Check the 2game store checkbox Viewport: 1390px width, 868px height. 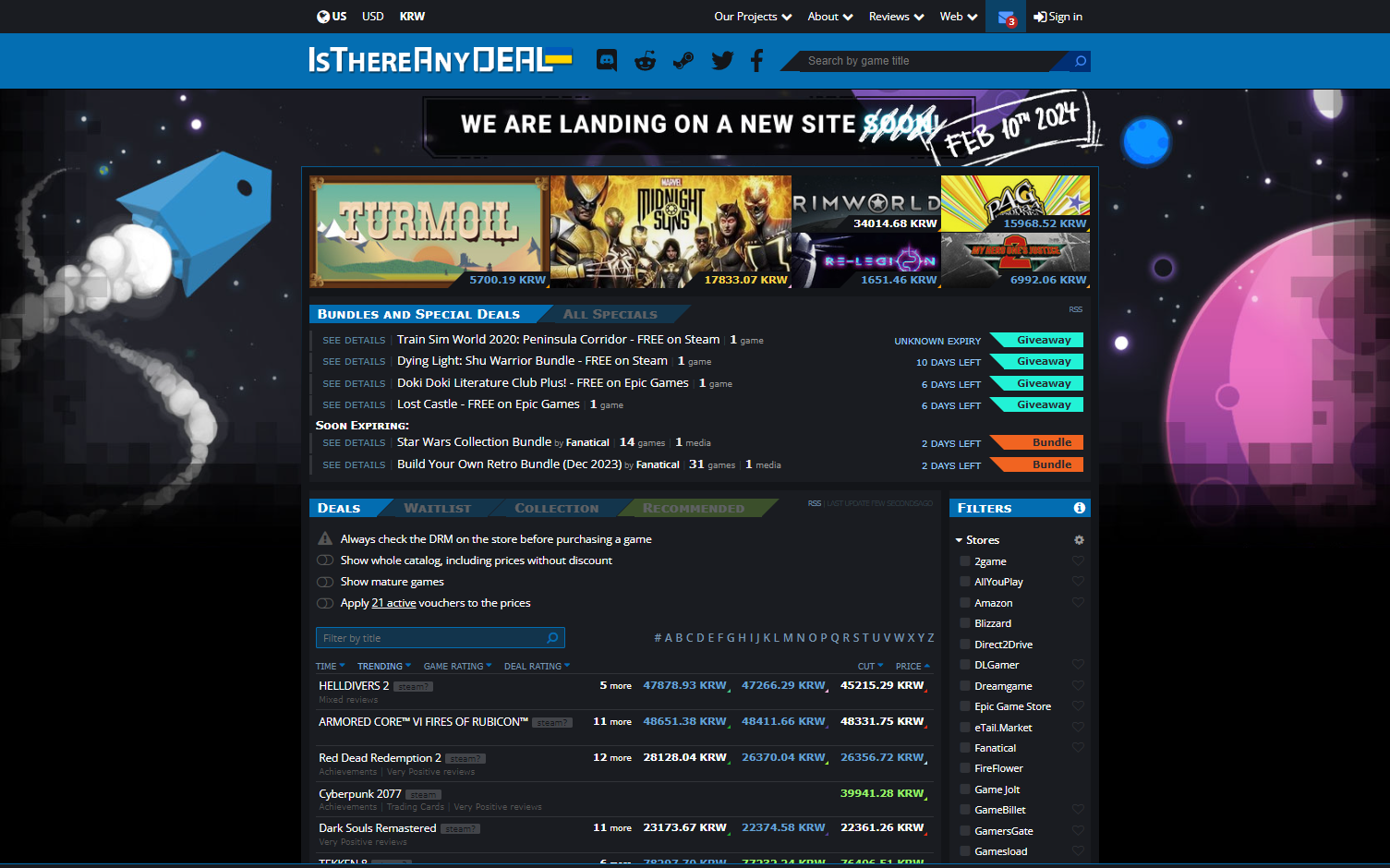point(965,561)
